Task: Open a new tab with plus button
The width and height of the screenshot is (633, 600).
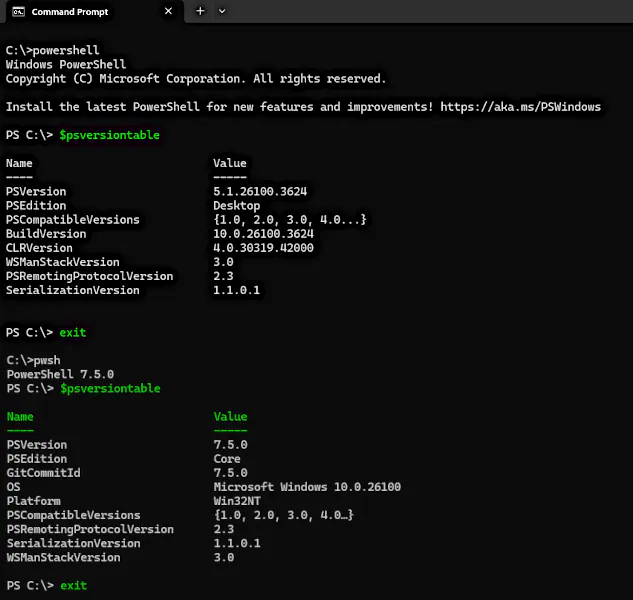Action: coord(200,11)
